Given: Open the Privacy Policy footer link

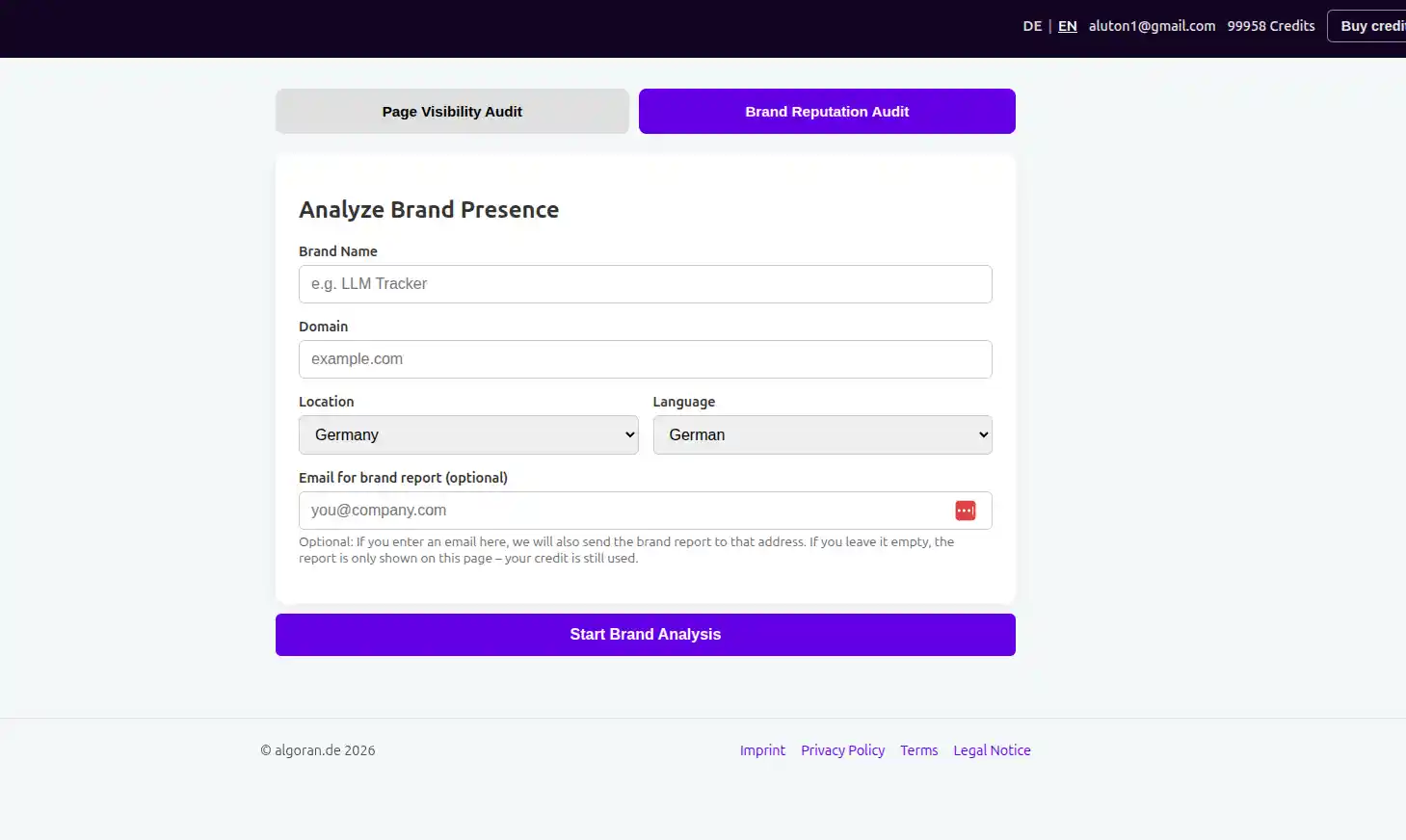Looking at the screenshot, I should pyautogui.click(x=842, y=750).
